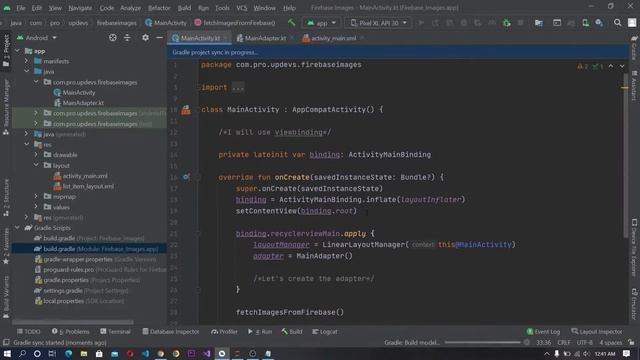640x360 pixels.
Task: Open Project tree settings gear
Action: click(x=145, y=38)
